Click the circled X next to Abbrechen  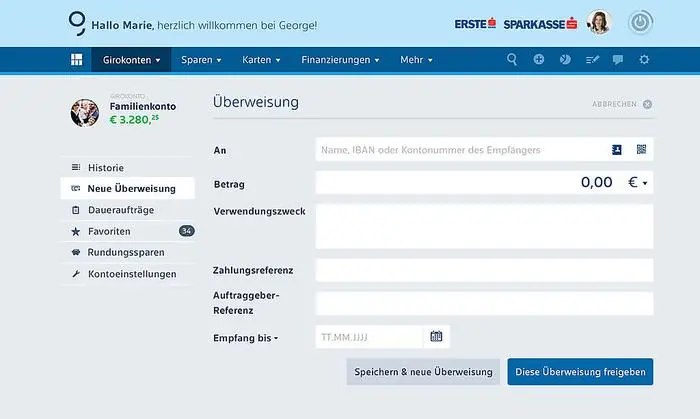[647, 104]
